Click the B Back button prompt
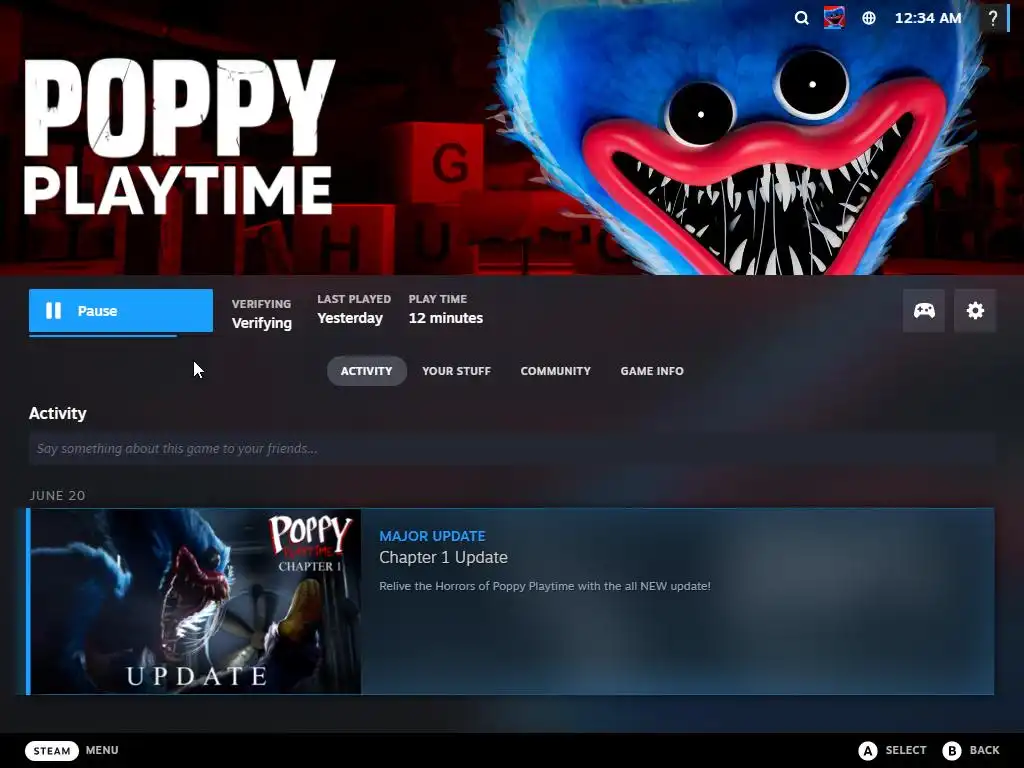 pyautogui.click(x=971, y=750)
